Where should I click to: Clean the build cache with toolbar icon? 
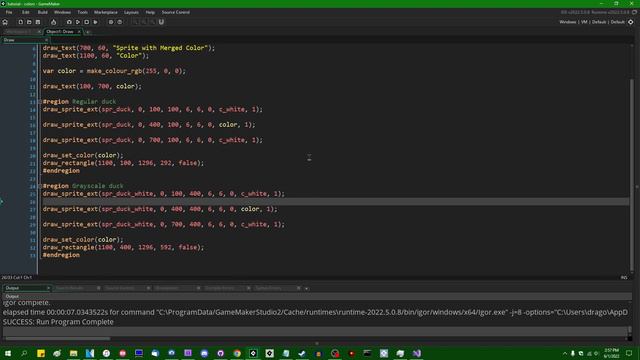96,22
